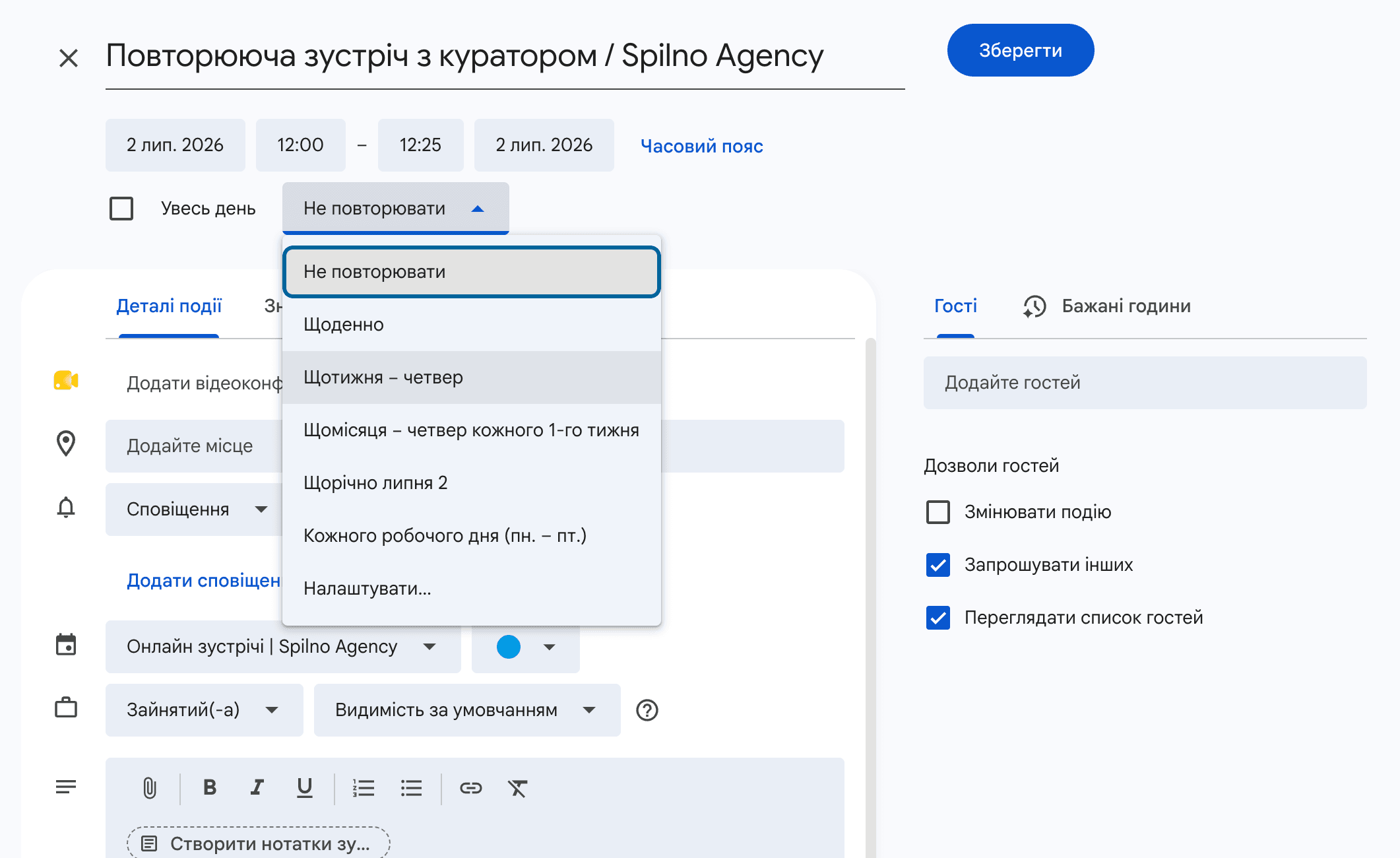Save the event with Зберегти
This screenshot has height=858, width=1400.
1021,50
